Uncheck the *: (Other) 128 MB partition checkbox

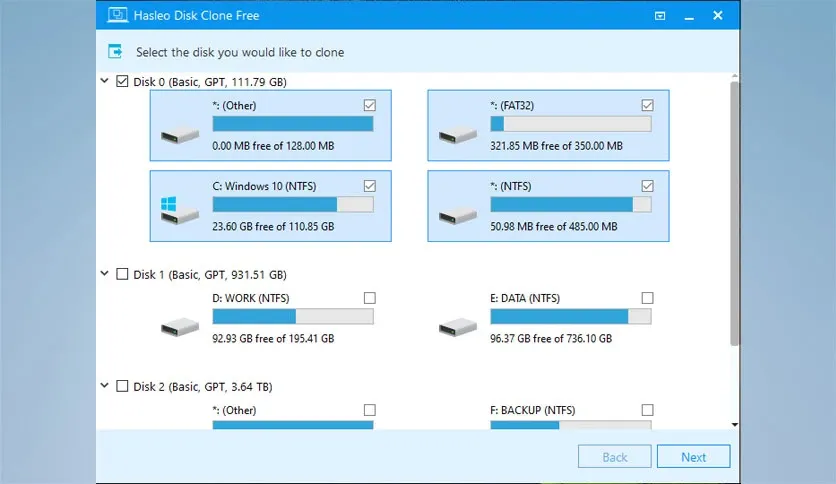(x=369, y=105)
